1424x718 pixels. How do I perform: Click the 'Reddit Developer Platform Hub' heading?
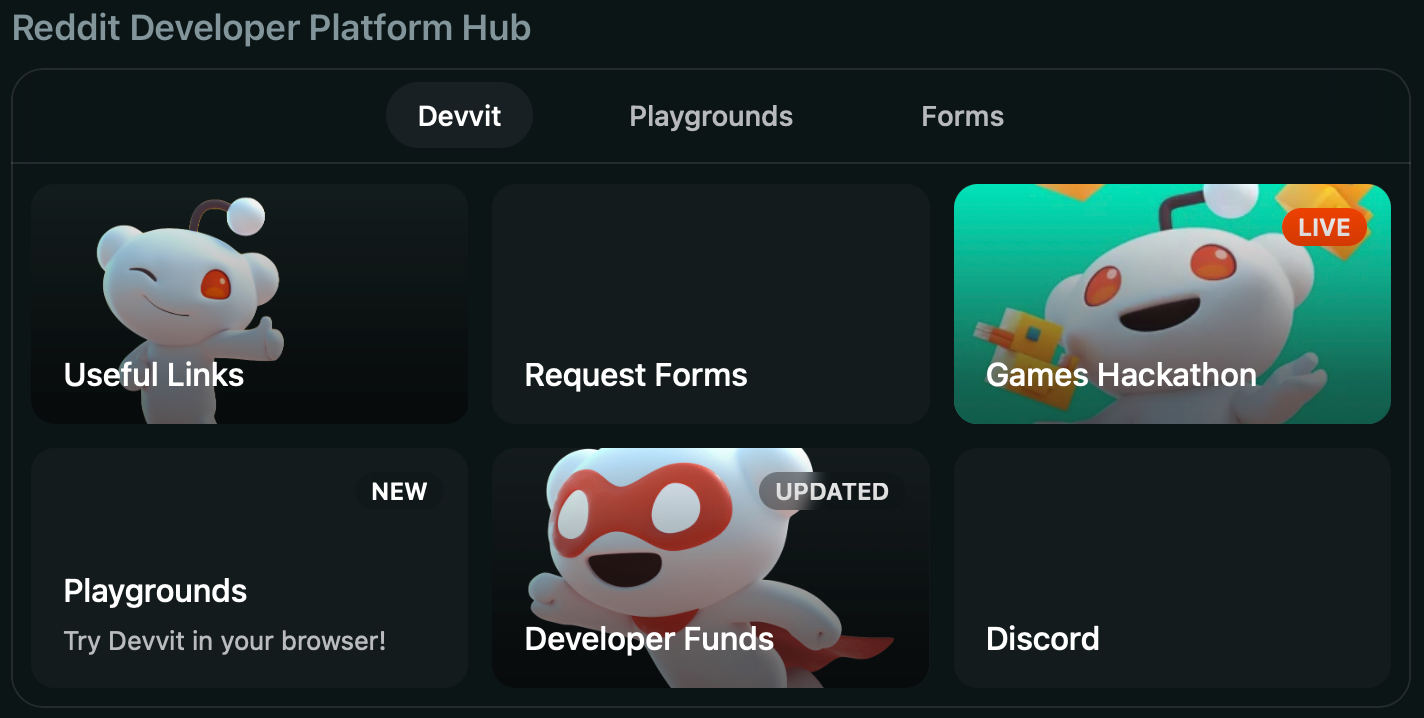(271, 28)
